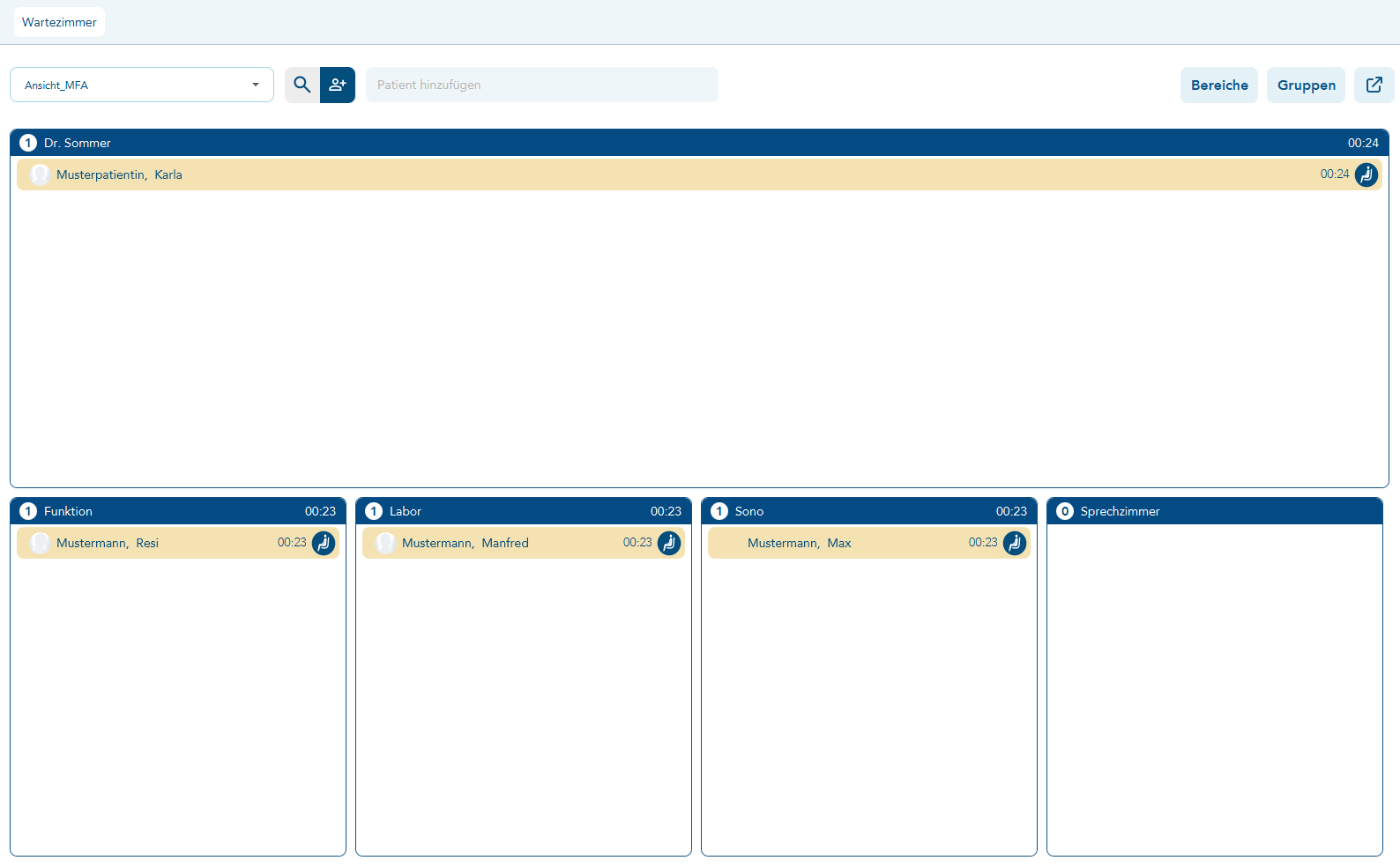Click avatar of Musterpatientin, Karla
The width and height of the screenshot is (1400, 868).
[x=40, y=174]
